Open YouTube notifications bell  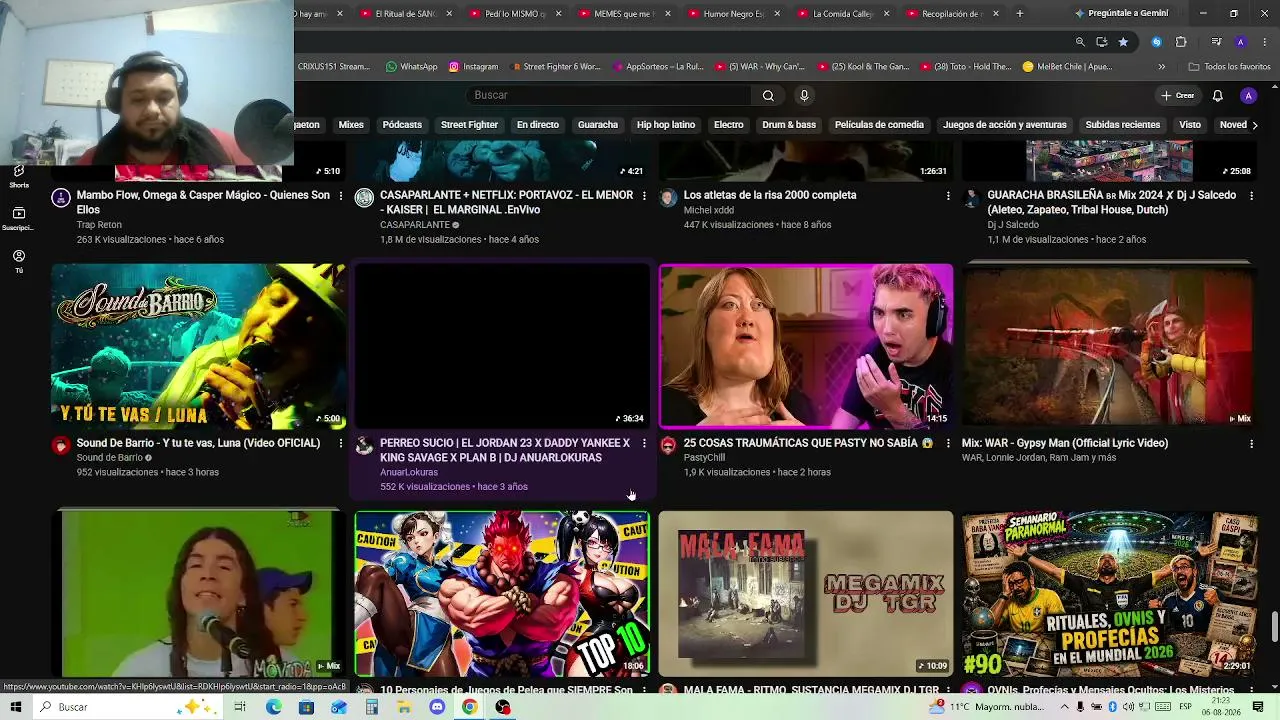[1217, 95]
